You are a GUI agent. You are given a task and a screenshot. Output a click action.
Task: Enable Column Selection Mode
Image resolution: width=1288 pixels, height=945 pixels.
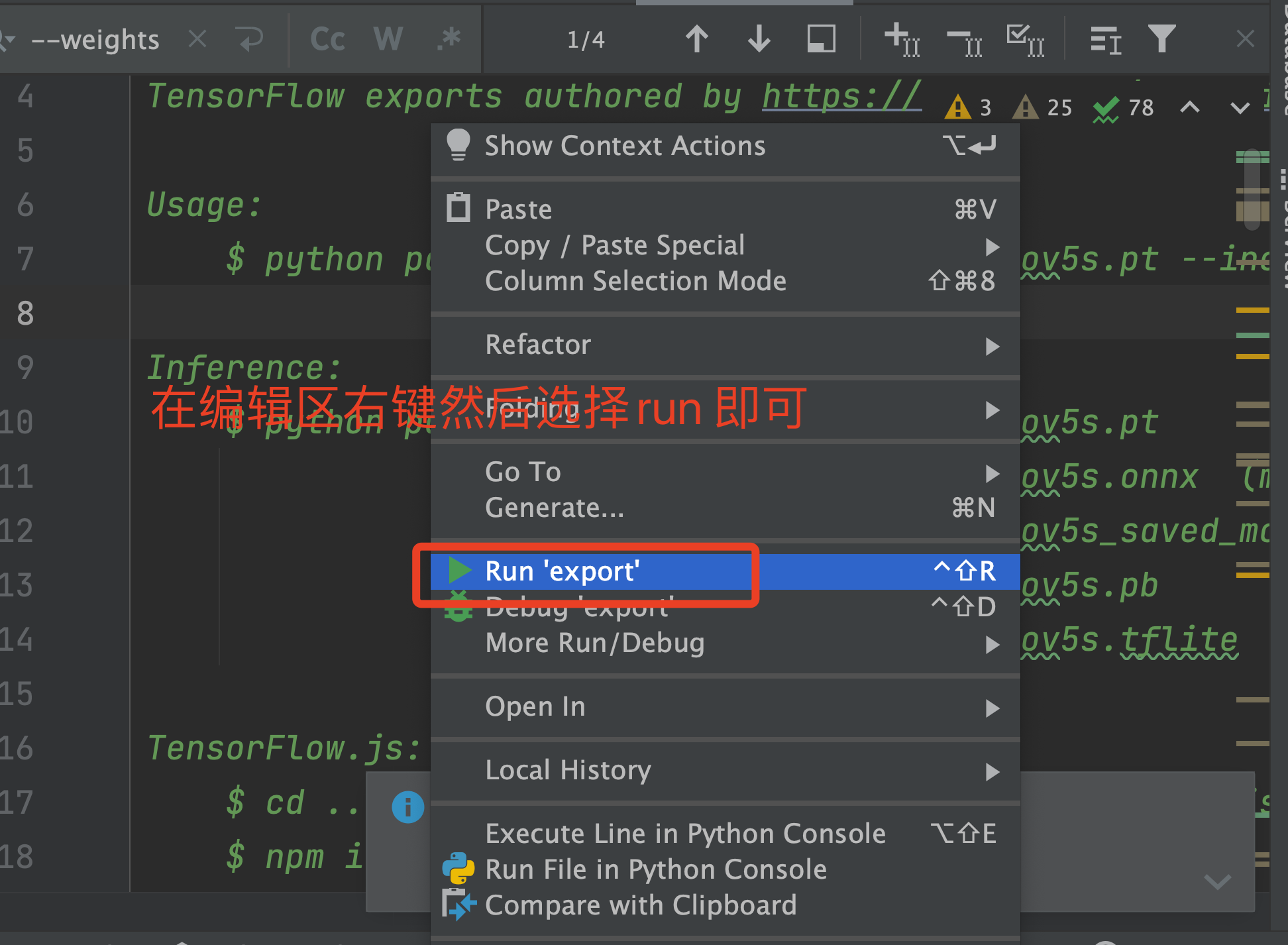pyautogui.click(x=725, y=281)
